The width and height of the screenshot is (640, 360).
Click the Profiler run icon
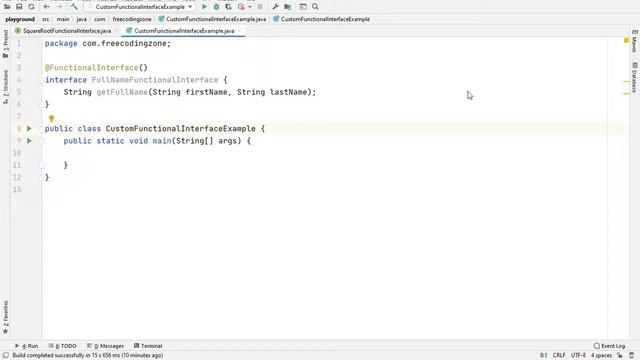click(241, 7)
